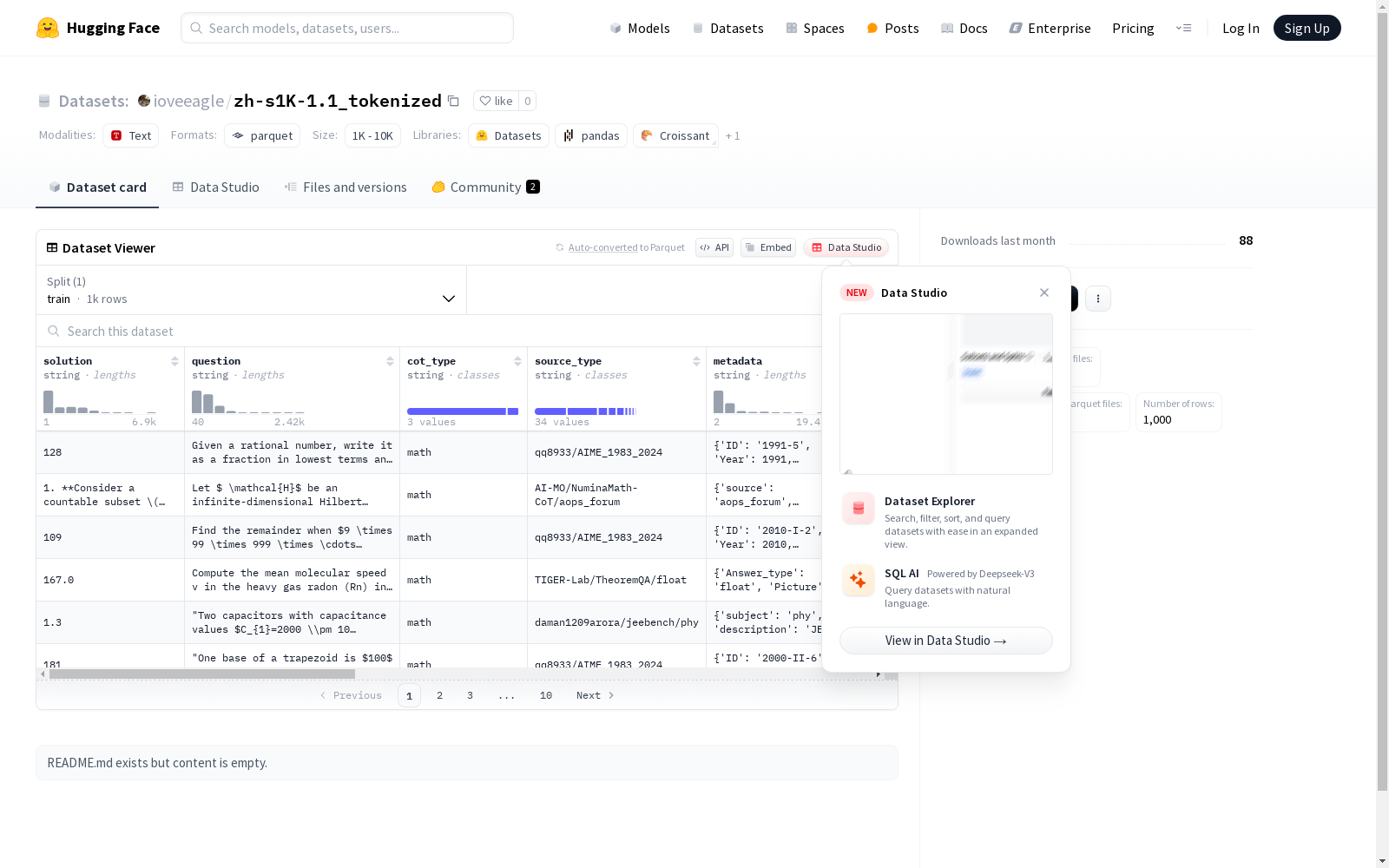Click the Dataset Viewer table icon
The image size is (1389, 868).
point(52,247)
